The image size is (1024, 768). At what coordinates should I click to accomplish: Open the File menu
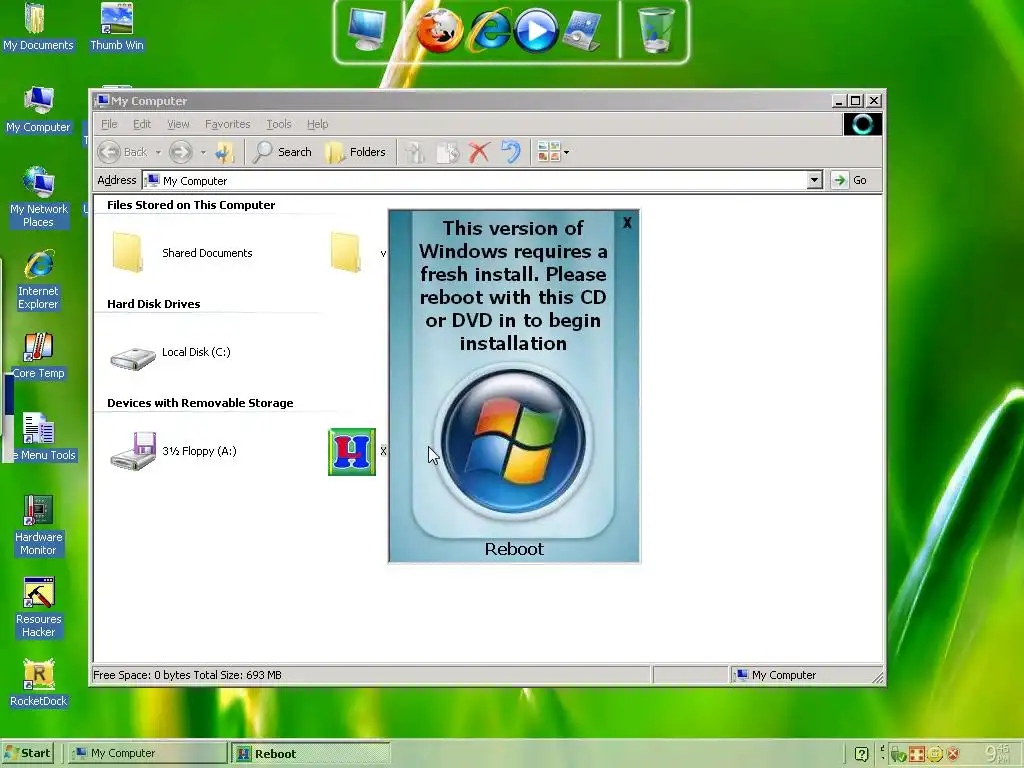[109, 124]
